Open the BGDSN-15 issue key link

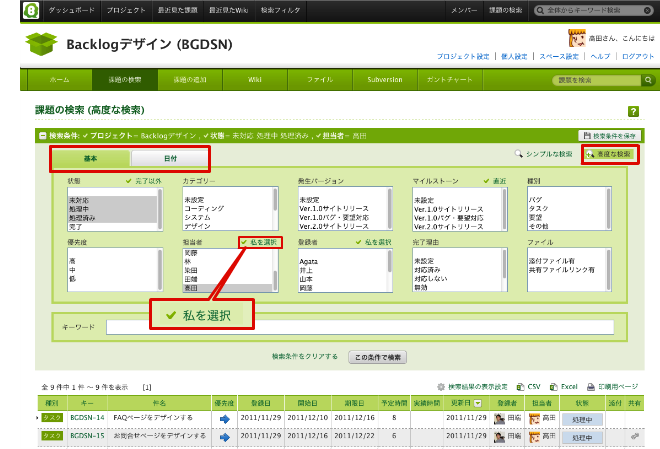point(87,436)
